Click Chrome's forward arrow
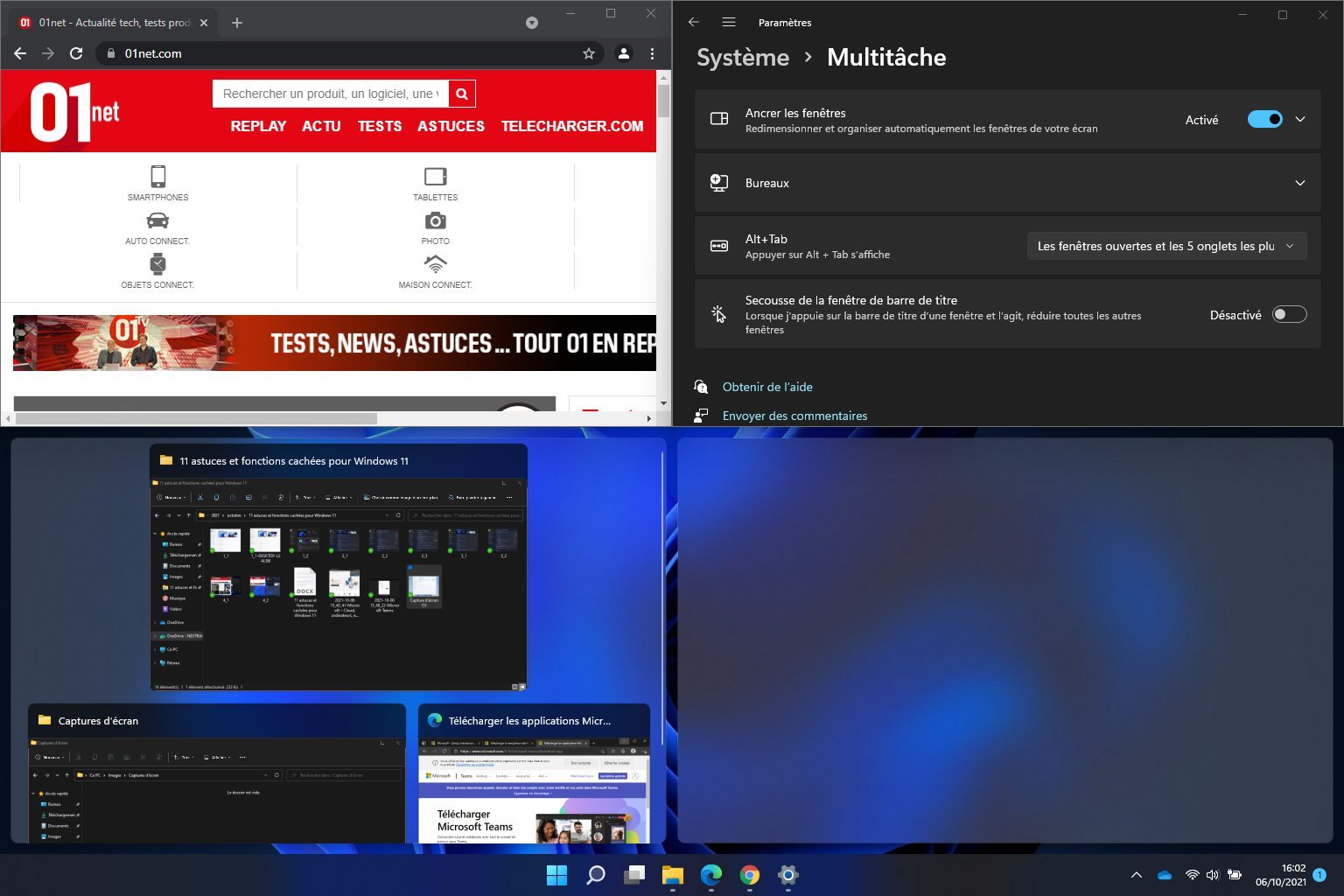1344x896 pixels. point(48,53)
